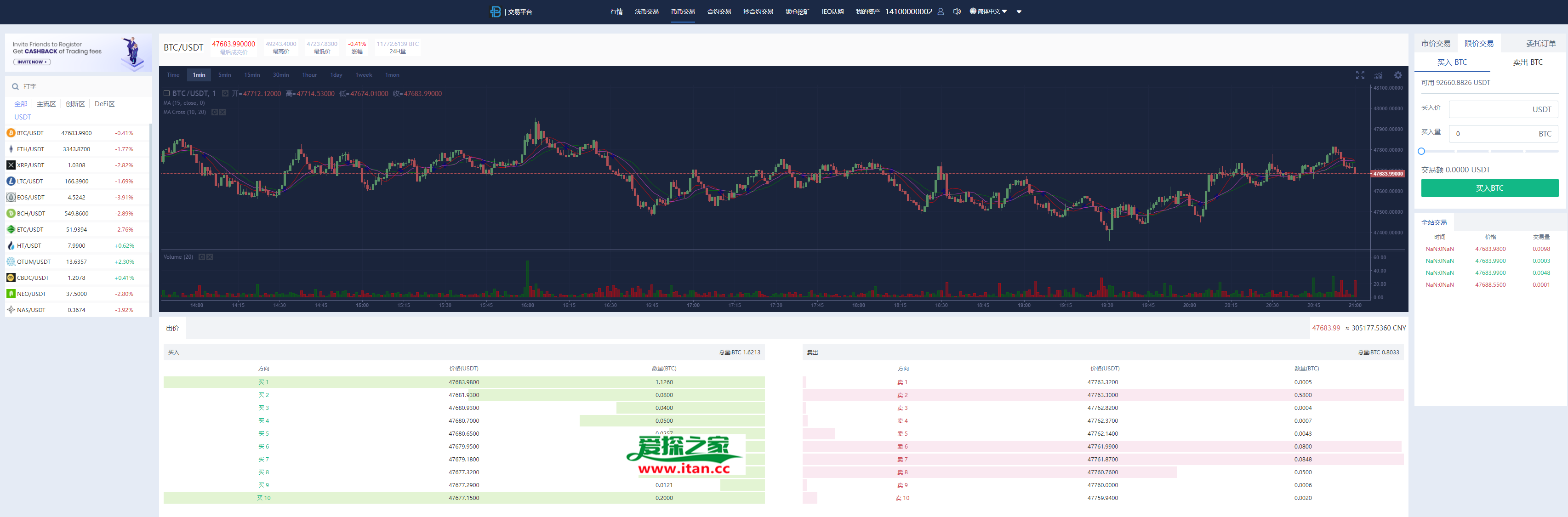
Task: Select the QTUM/USDT coin icon
Action: click(11, 261)
